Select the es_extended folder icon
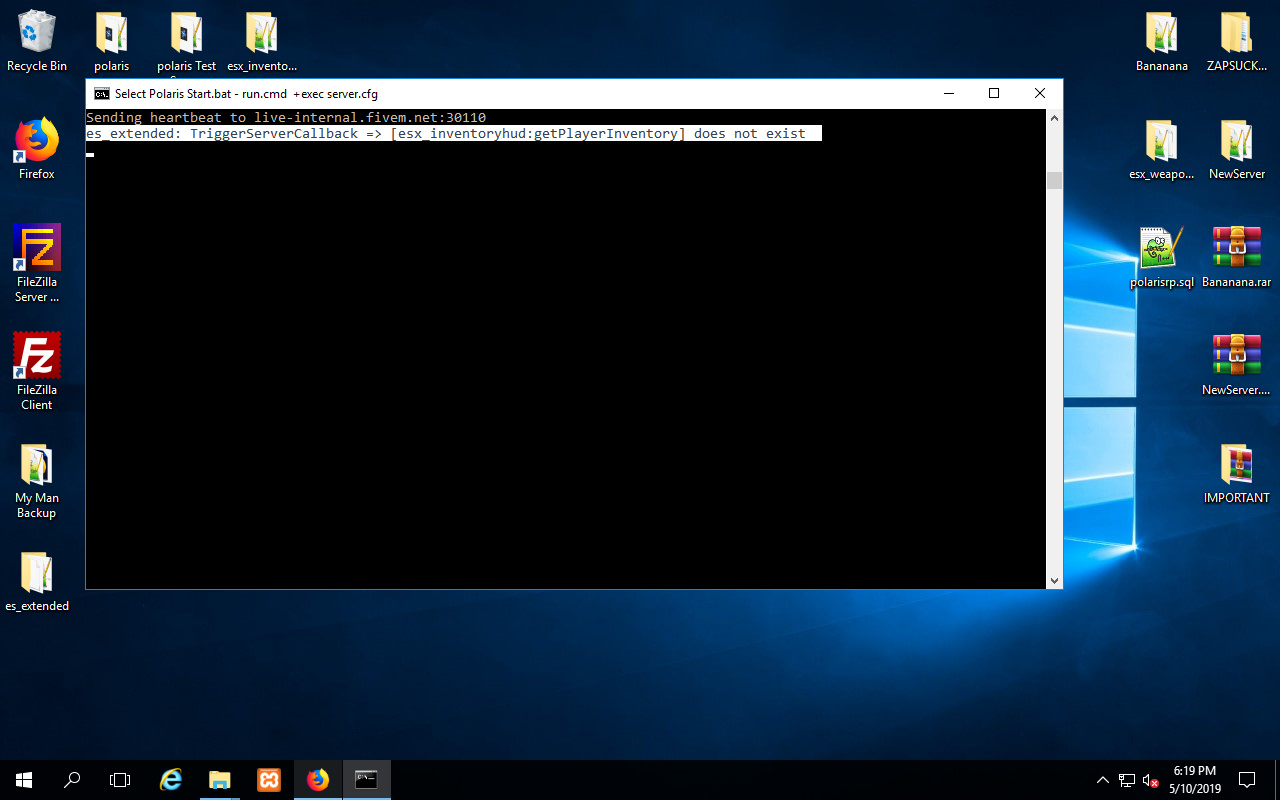Screen dimensions: 1280x800 37,581
